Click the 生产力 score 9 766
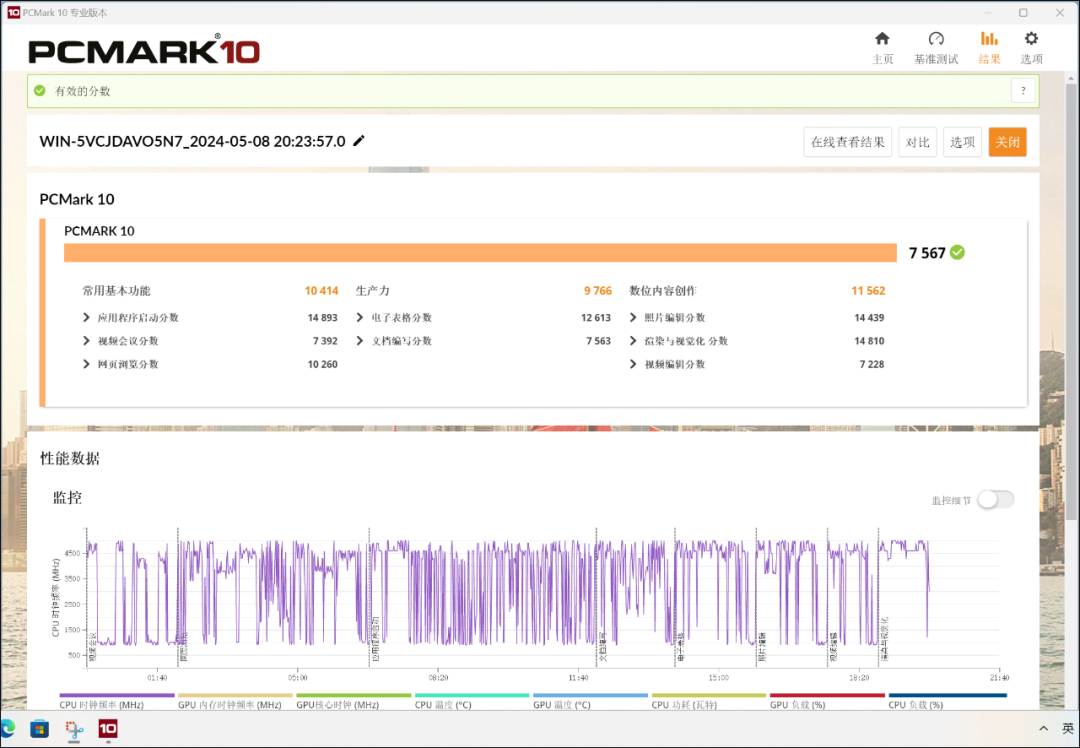This screenshot has height=748, width=1080. coord(598,291)
